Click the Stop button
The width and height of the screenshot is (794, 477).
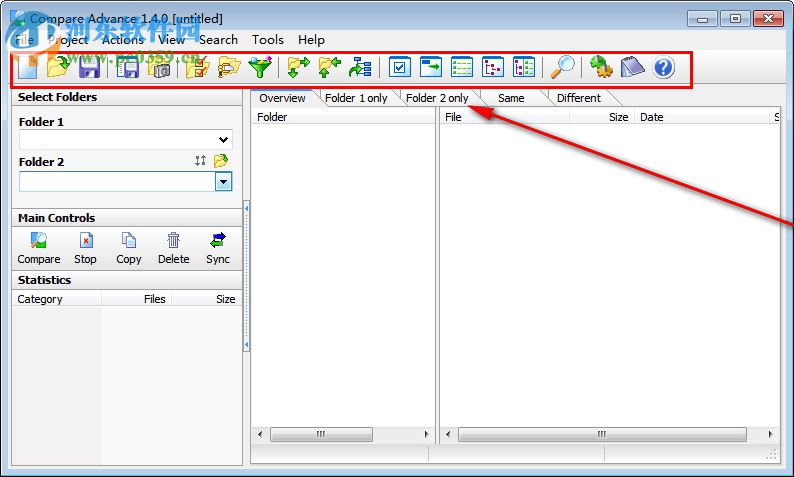click(86, 248)
